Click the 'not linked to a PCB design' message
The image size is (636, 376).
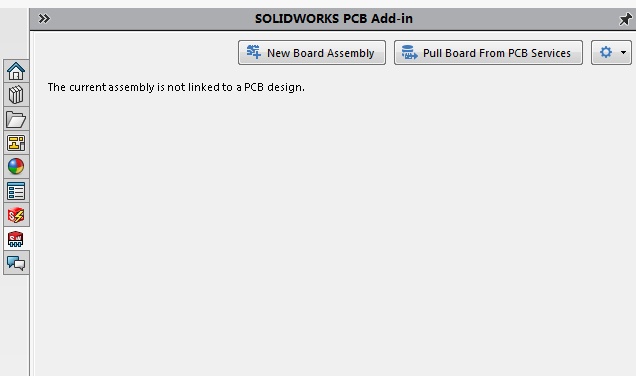click(x=176, y=87)
